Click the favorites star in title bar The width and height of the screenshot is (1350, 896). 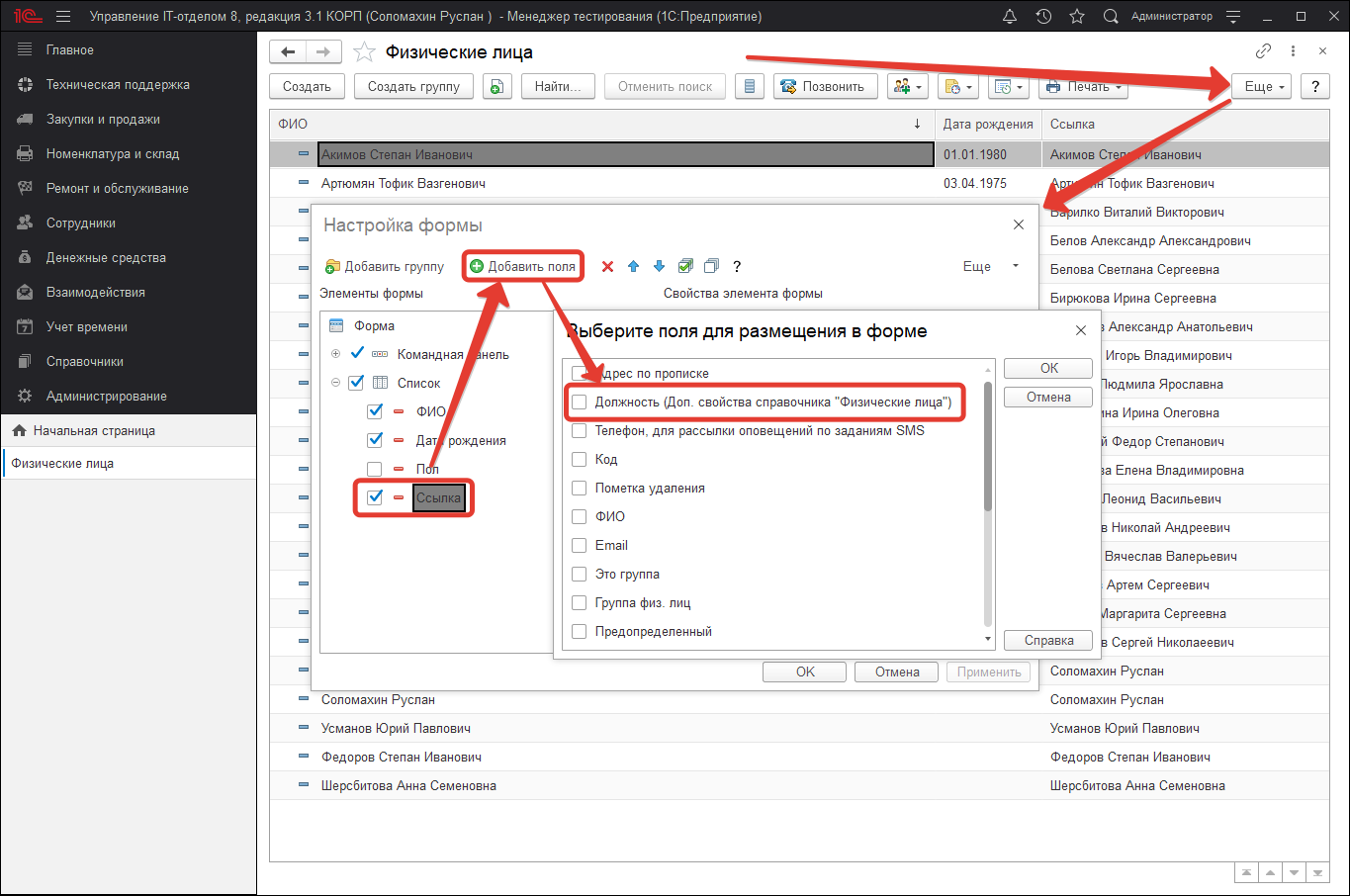click(1077, 17)
